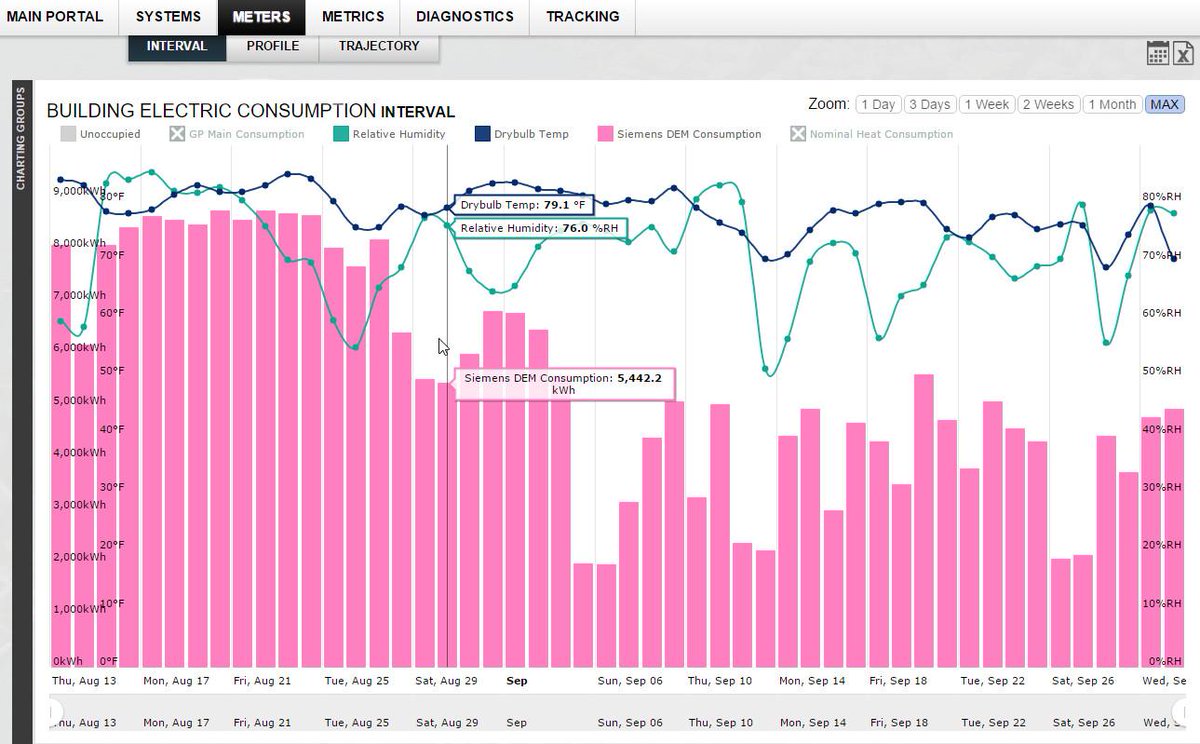
Task: Open the Diagnostics menu
Action: [x=465, y=17]
